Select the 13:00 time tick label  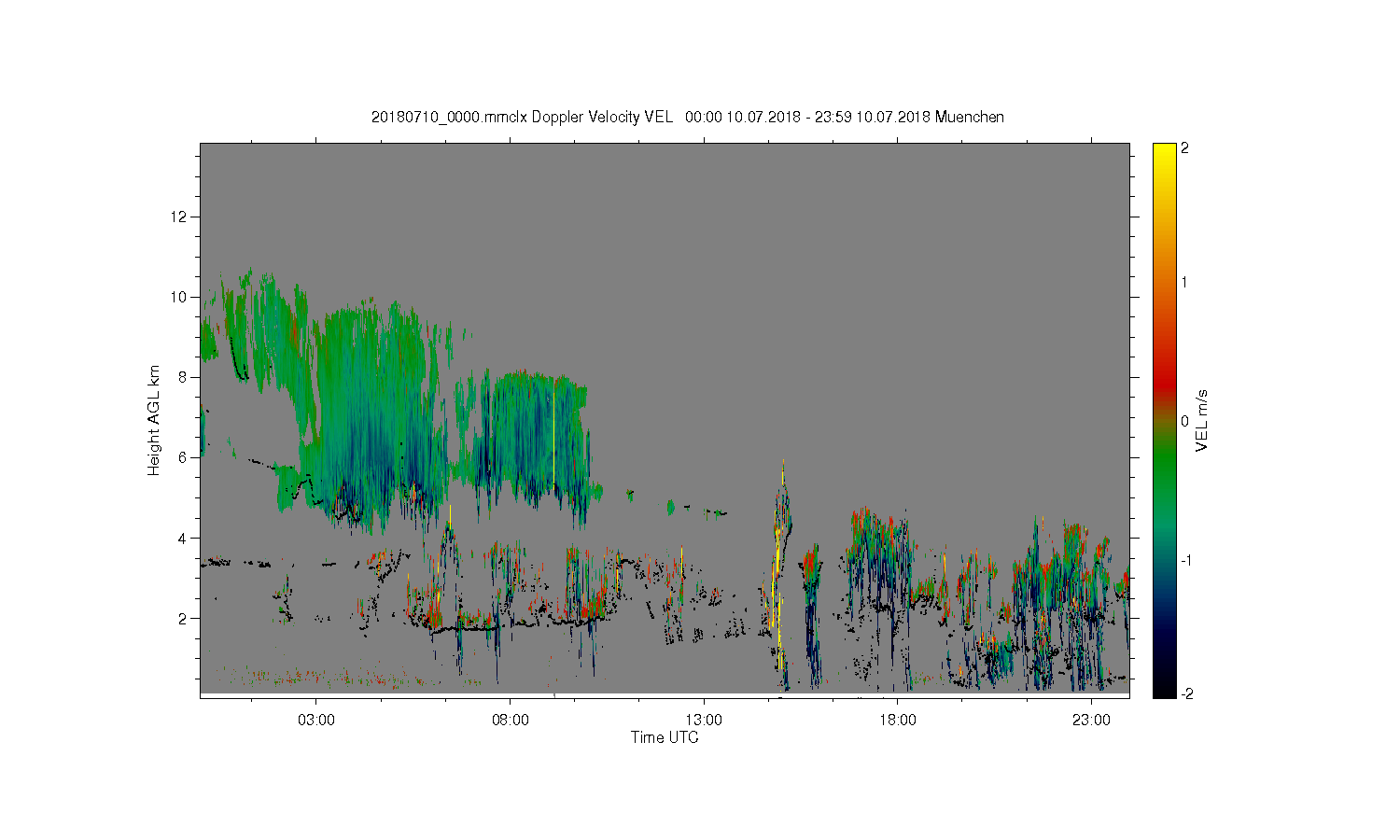[x=704, y=721]
